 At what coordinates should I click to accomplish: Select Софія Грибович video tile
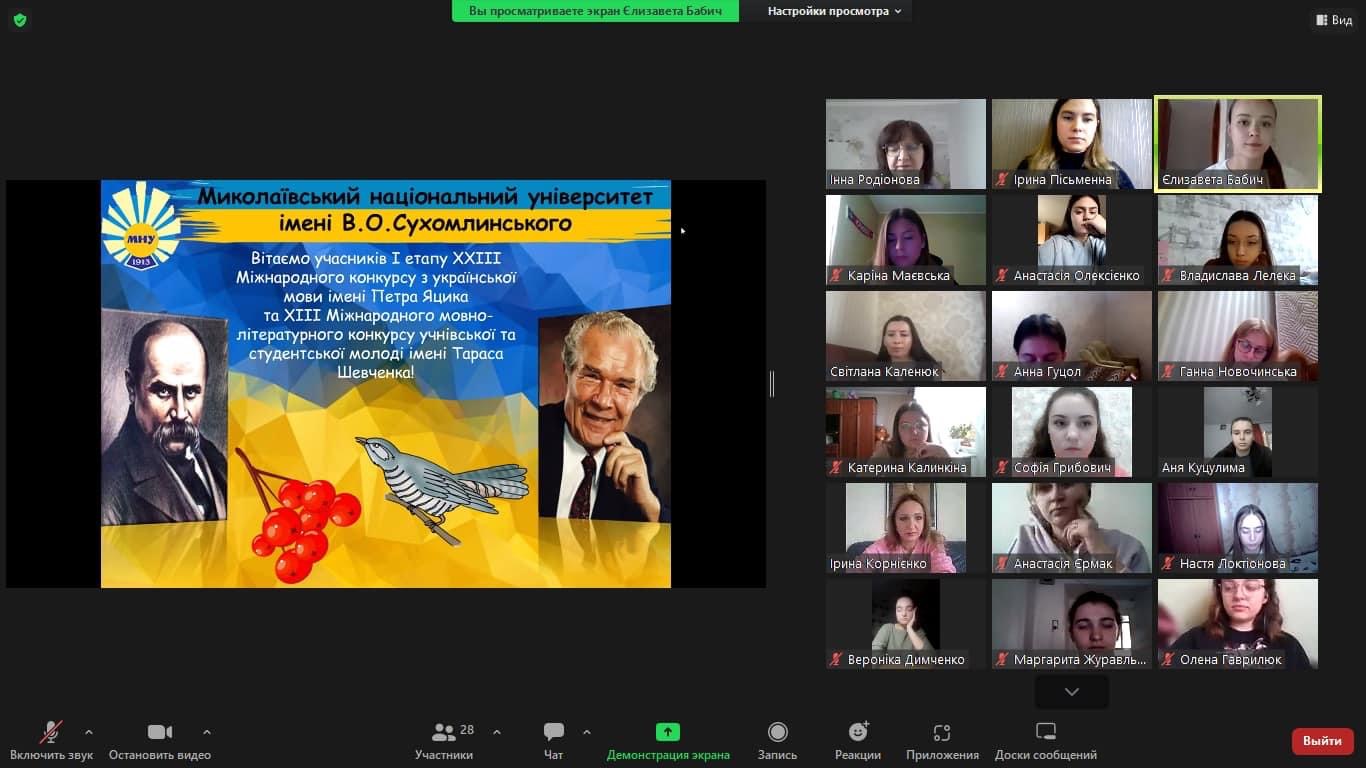pos(1072,432)
